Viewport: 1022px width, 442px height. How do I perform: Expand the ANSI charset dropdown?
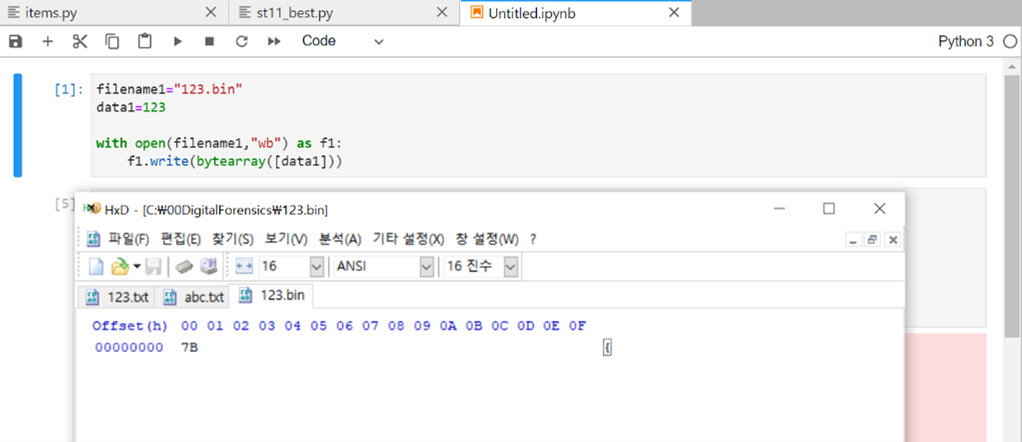point(427,266)
